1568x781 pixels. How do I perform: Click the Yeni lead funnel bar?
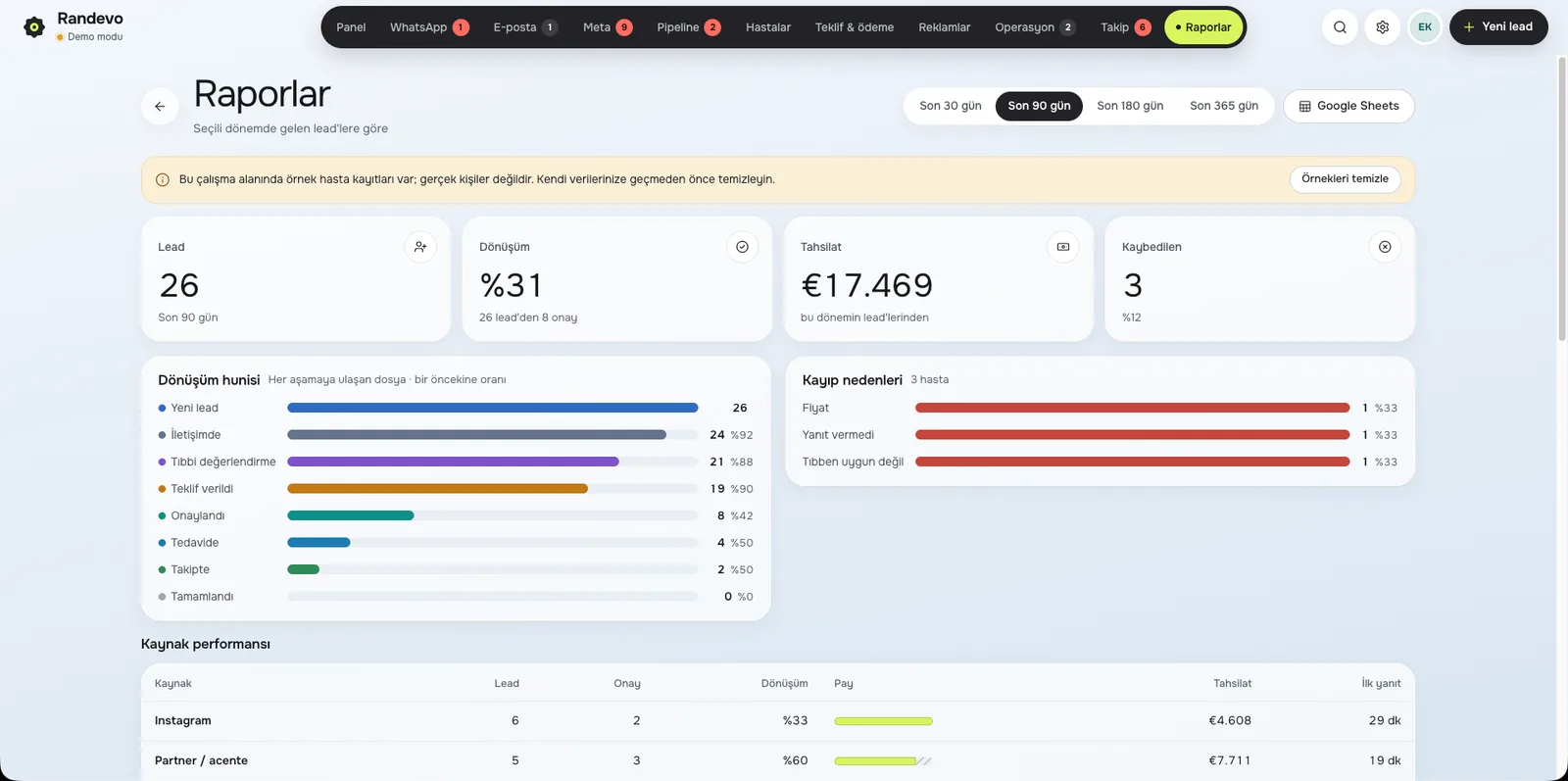[x=493, y=408]
